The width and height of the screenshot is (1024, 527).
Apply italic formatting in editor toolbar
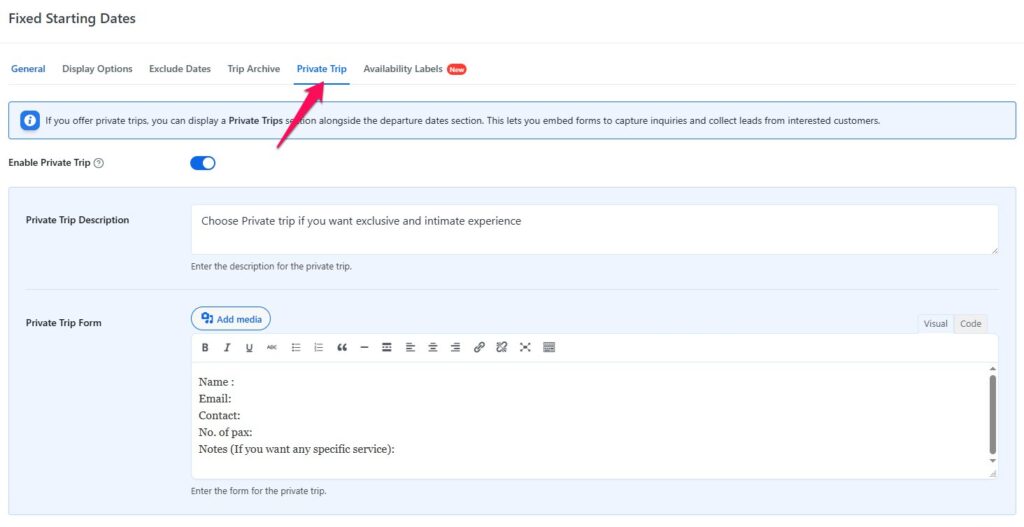click(x=227, y=348)
